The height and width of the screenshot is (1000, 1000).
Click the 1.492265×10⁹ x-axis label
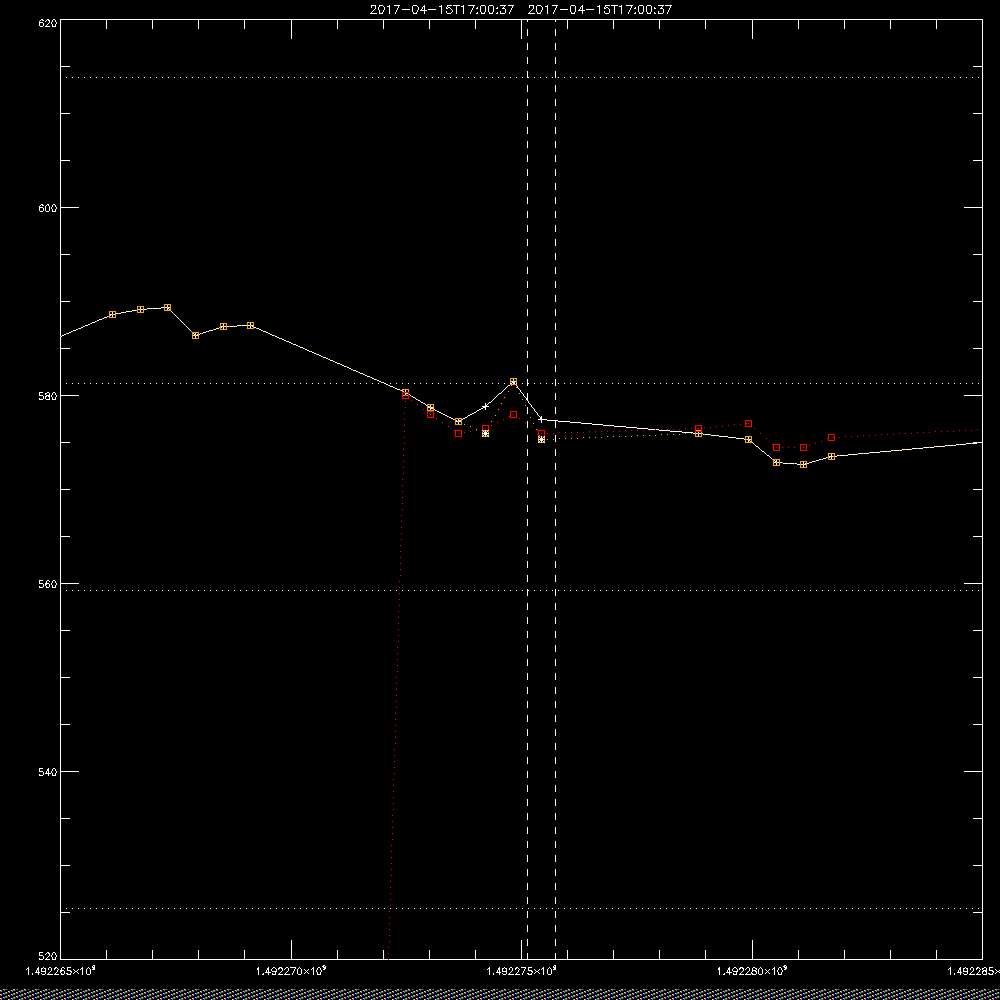coord(60,971)
